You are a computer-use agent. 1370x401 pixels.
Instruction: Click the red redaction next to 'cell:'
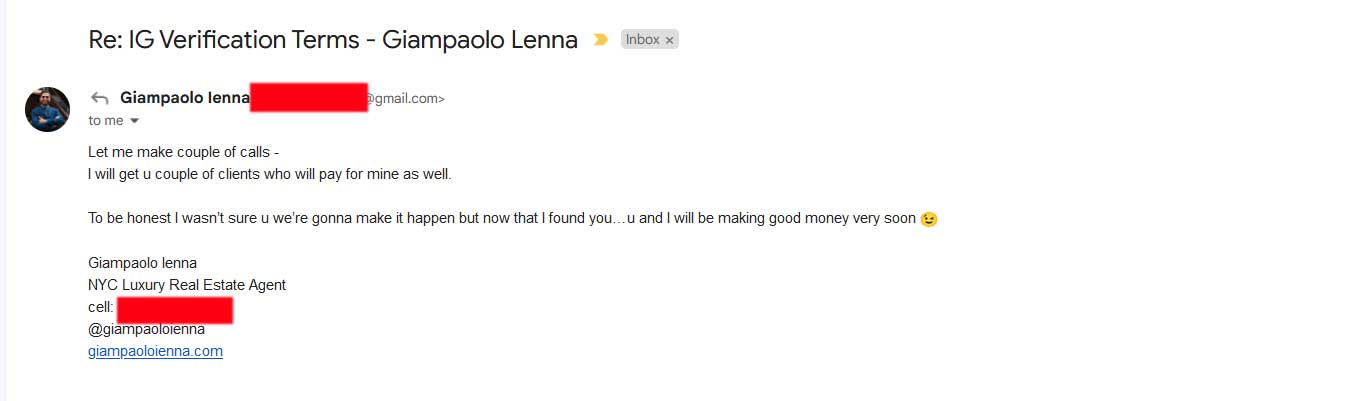[x=175, y=310]
